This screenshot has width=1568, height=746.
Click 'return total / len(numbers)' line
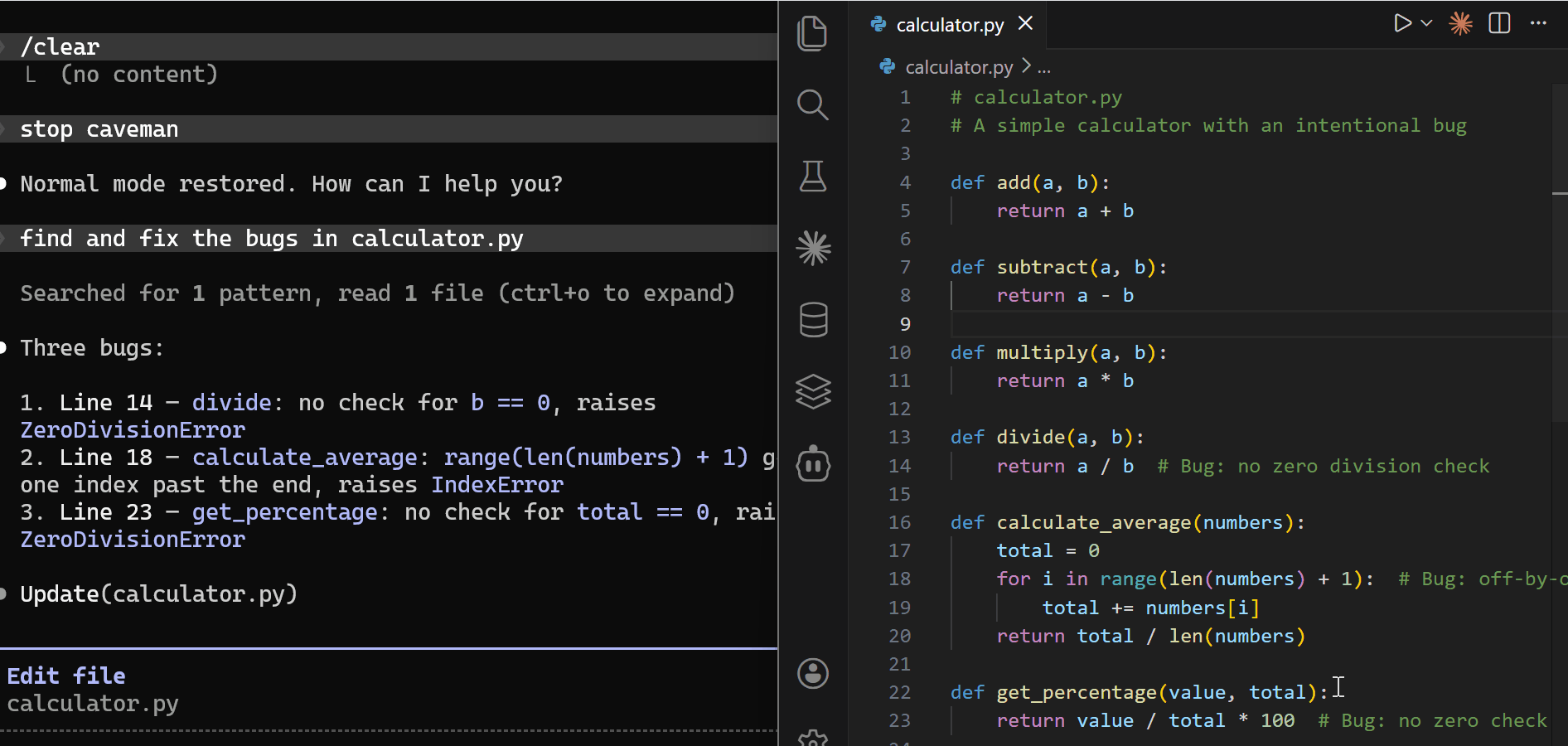(1150, 636)
